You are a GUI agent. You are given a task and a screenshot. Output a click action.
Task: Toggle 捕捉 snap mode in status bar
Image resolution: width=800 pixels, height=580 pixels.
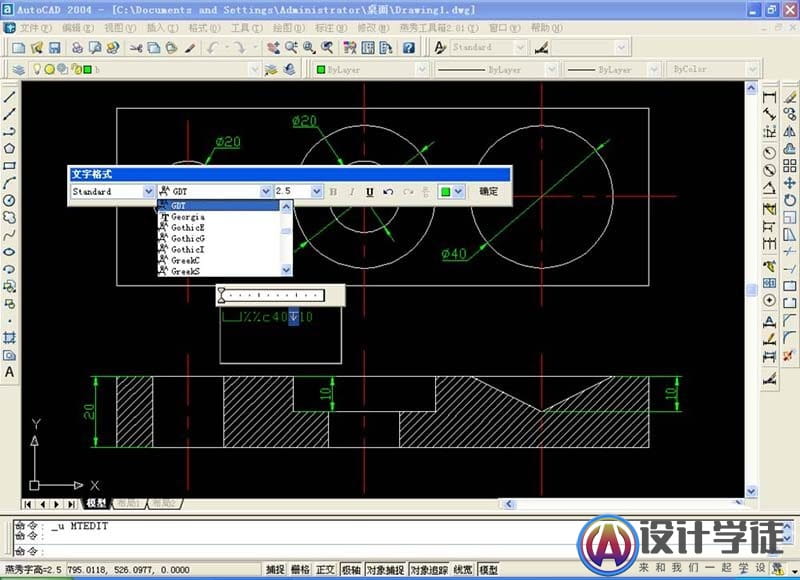[275, 569]
